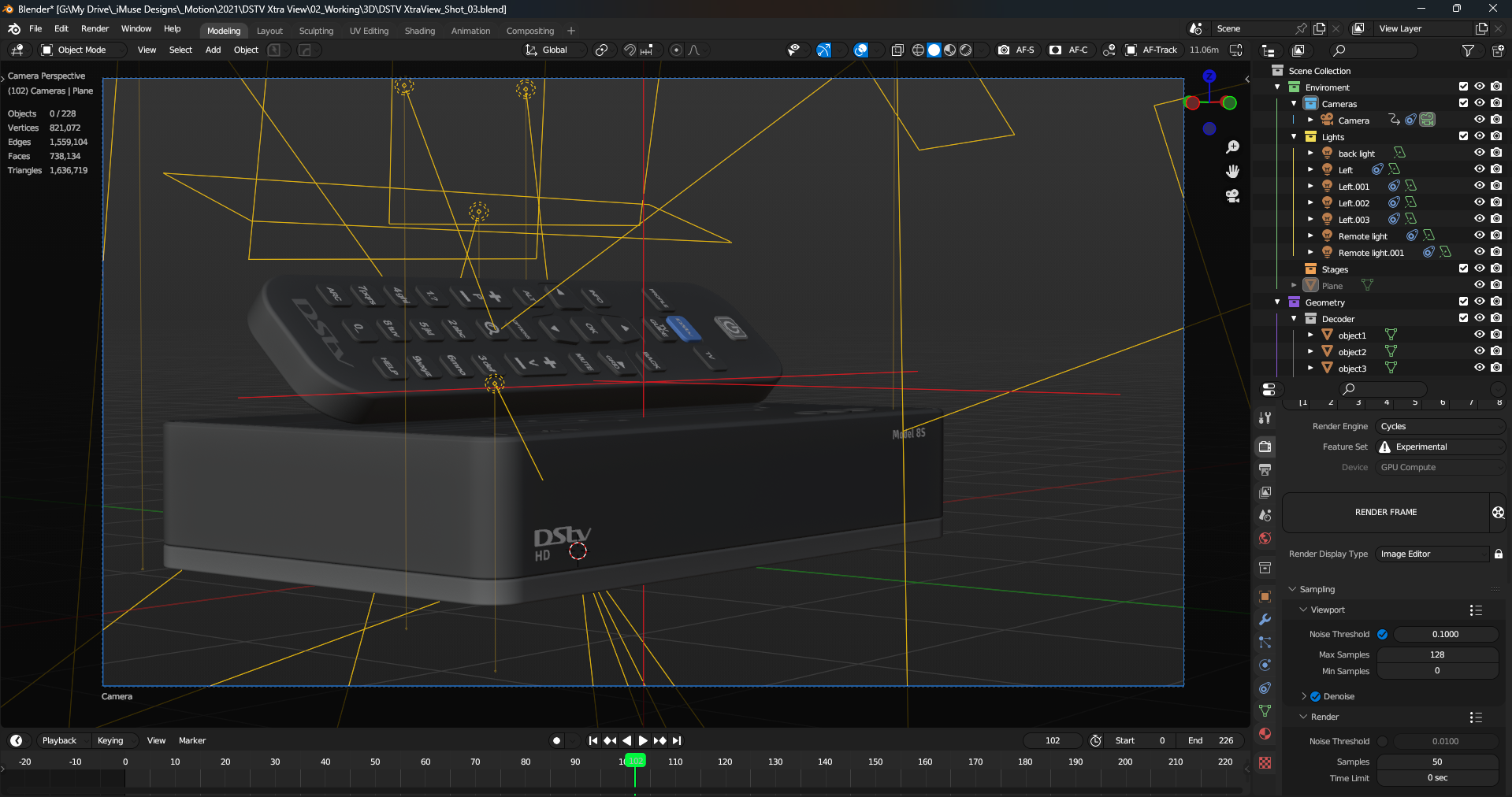Click the AF-Track icon
This screenshot has height=797, width=1512.
(x=1131, y=50)
